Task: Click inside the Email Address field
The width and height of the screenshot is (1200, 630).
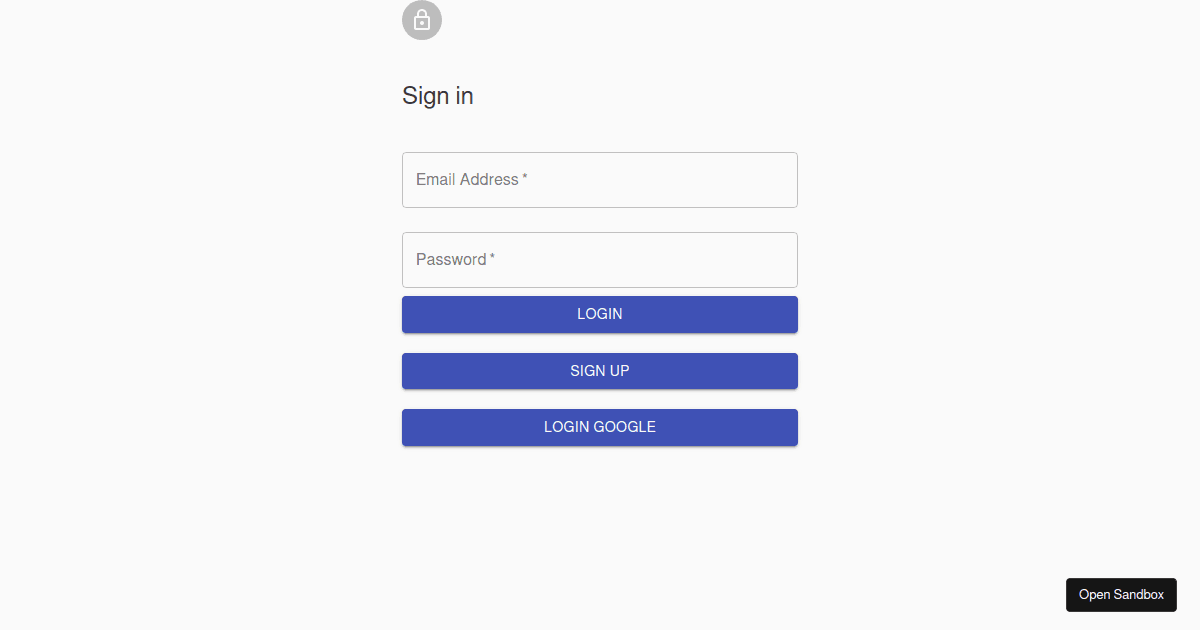Action: tap(599, 180)
